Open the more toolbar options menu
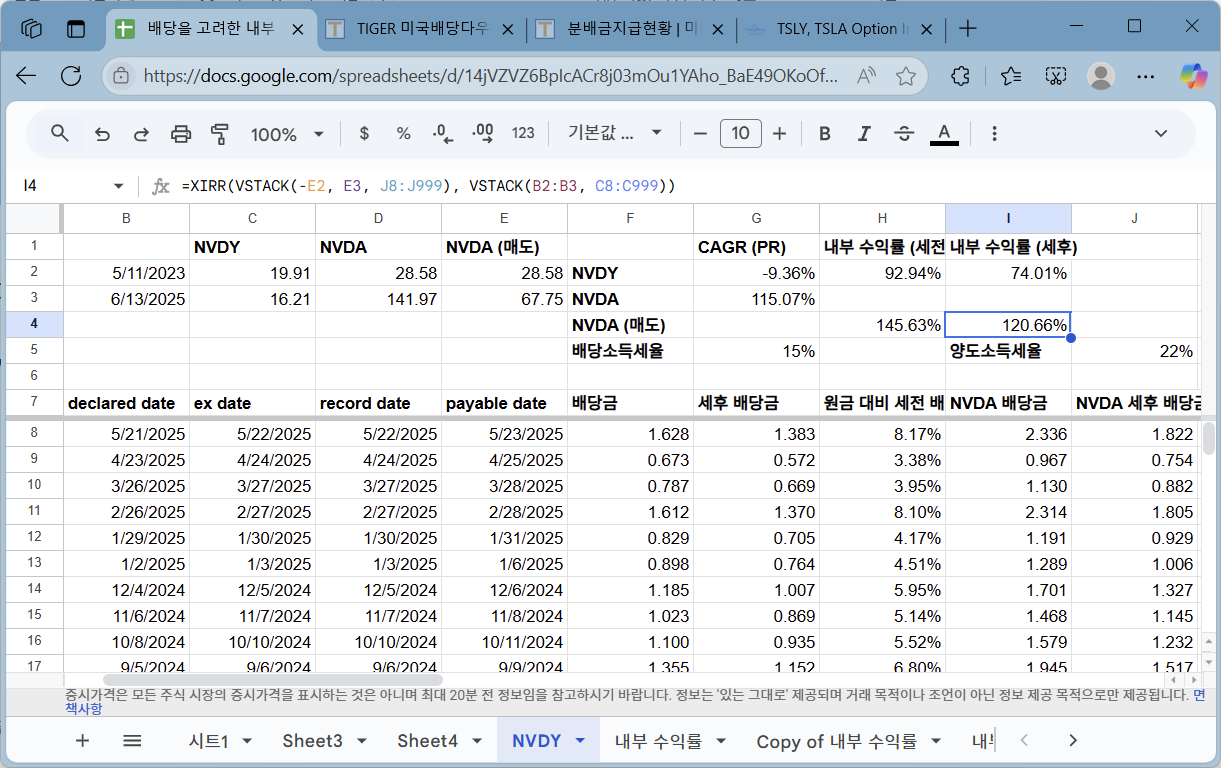Image resolution: width=1221 pixels, height=768 pixels. click(x=994, y=133)
